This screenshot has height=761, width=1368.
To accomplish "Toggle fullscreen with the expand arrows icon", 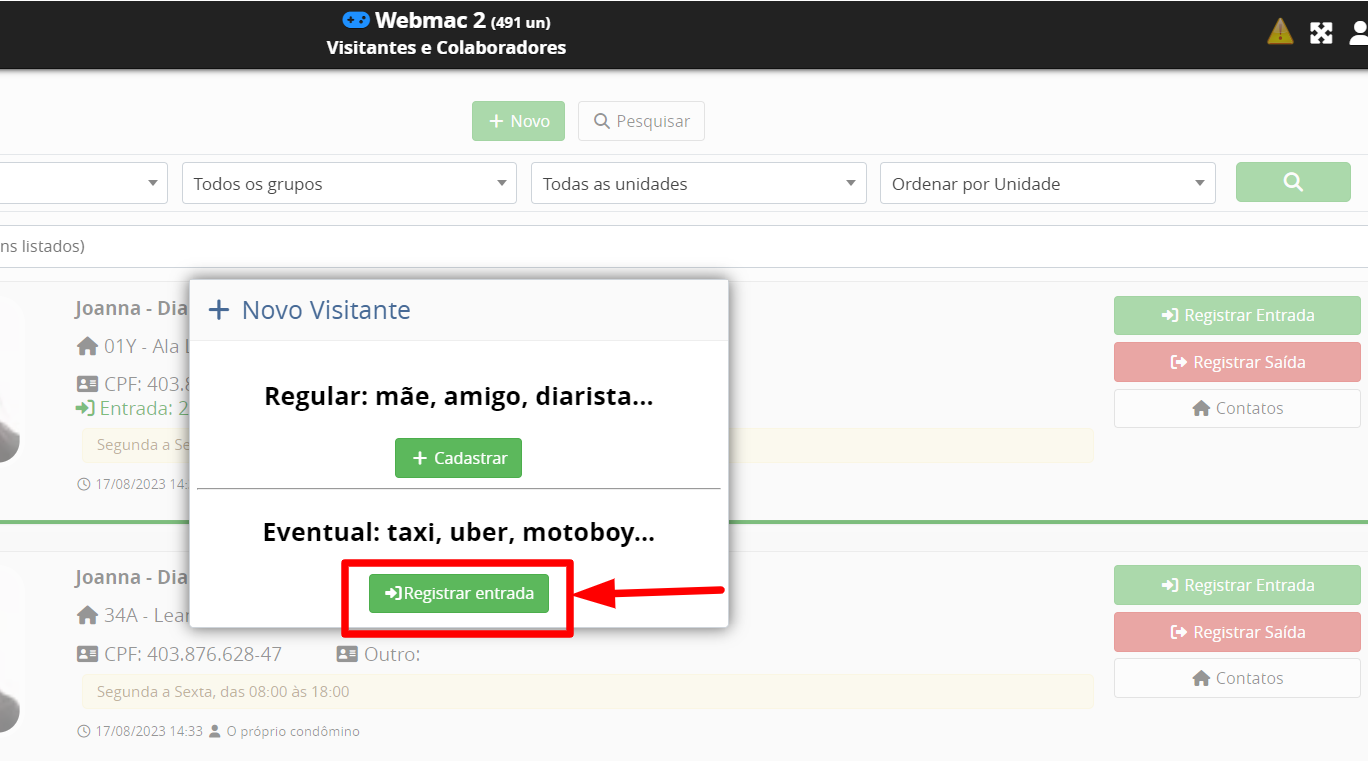I will pos(1321,33).
